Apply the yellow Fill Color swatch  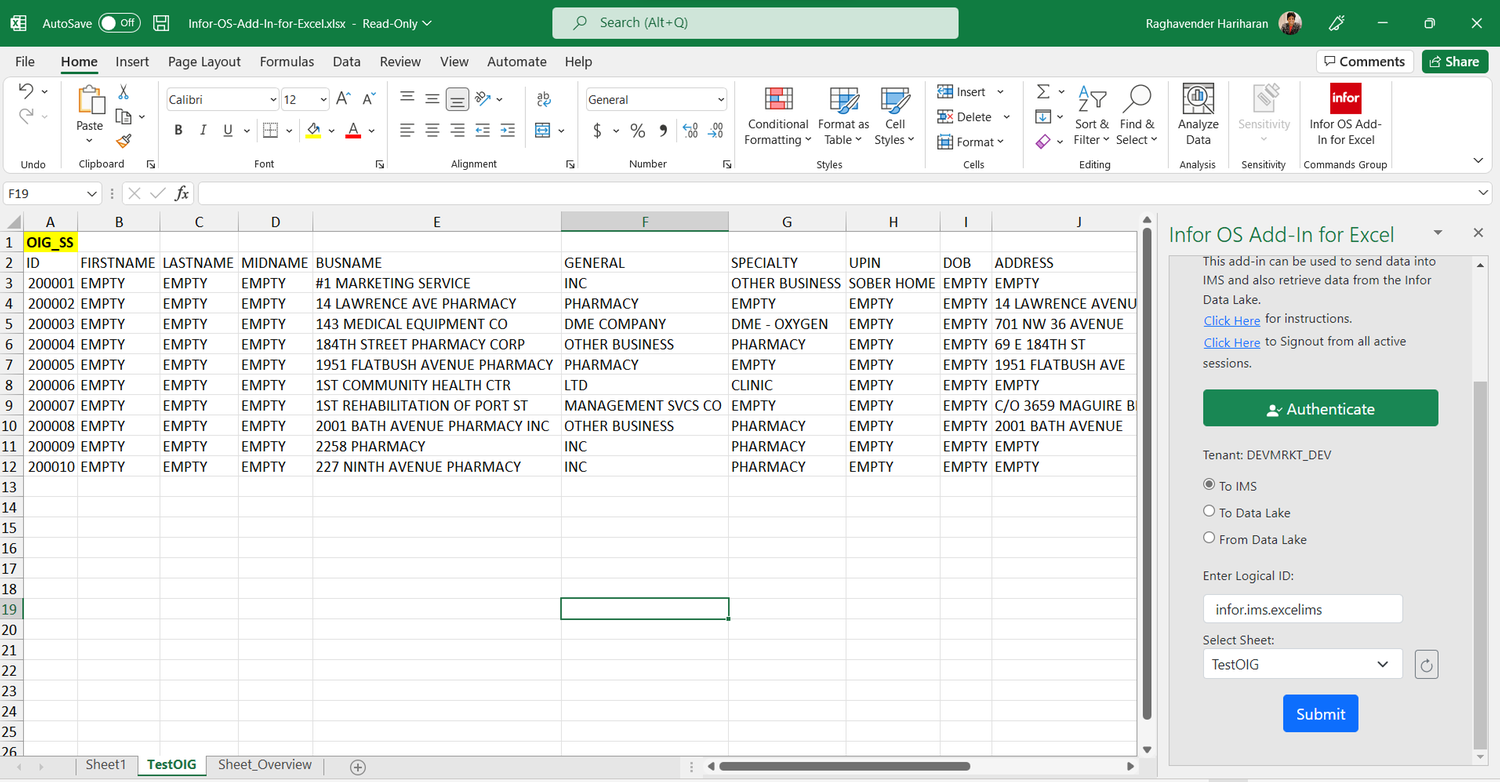[314, 131]
